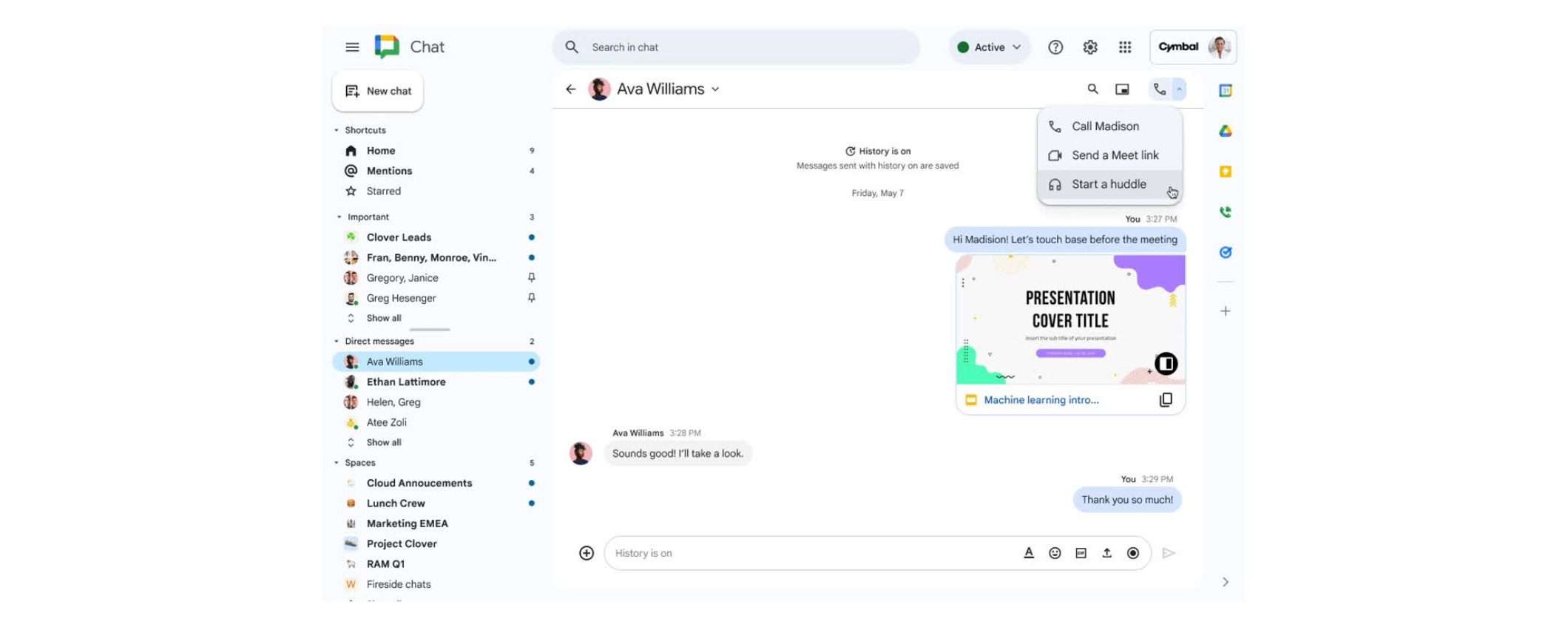This screenshot has width=1568, height=627.
Task: Open the settings gear icon
Action: click(1090, 47)
